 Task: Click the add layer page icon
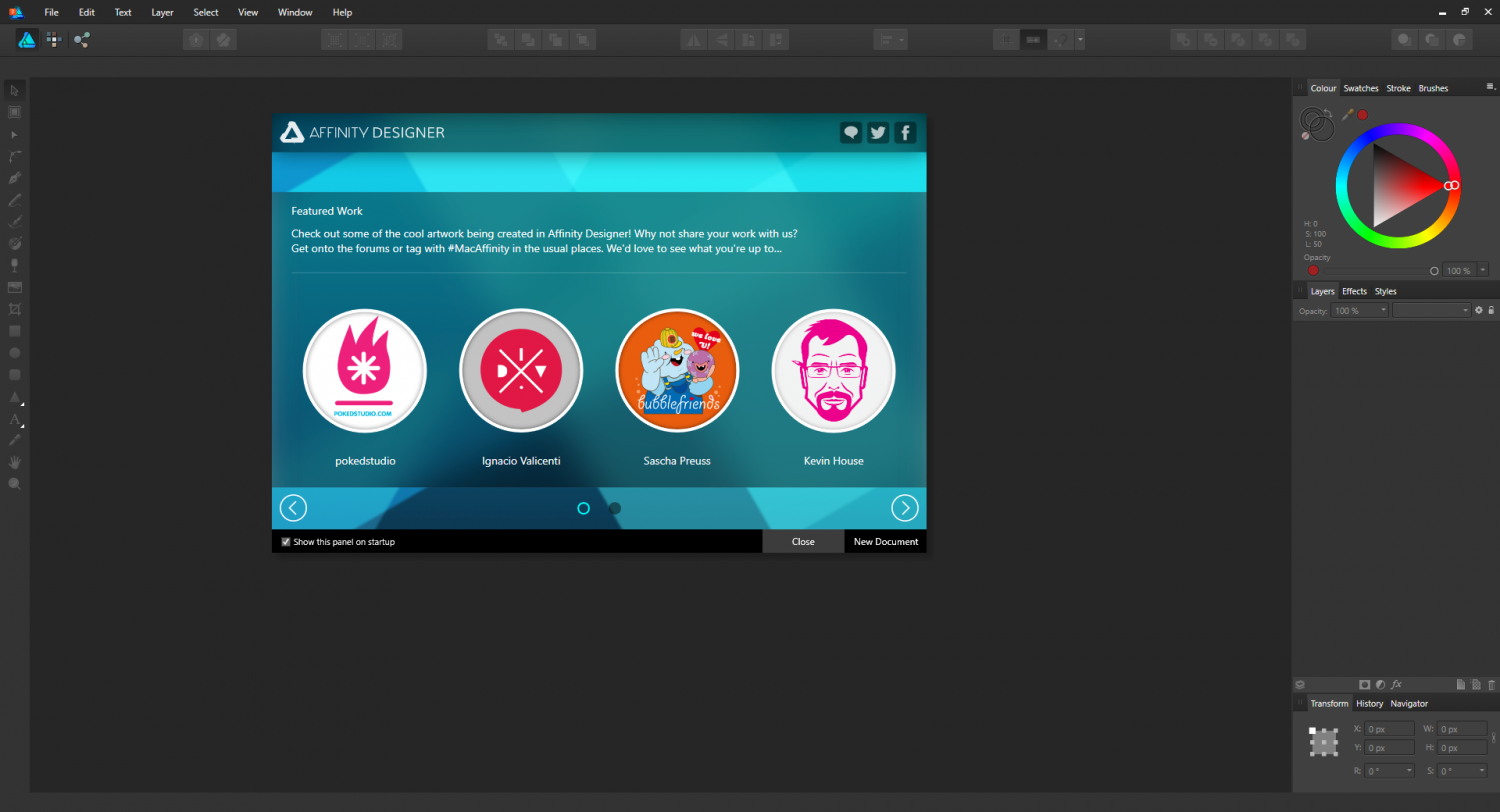coord(1461,685)
